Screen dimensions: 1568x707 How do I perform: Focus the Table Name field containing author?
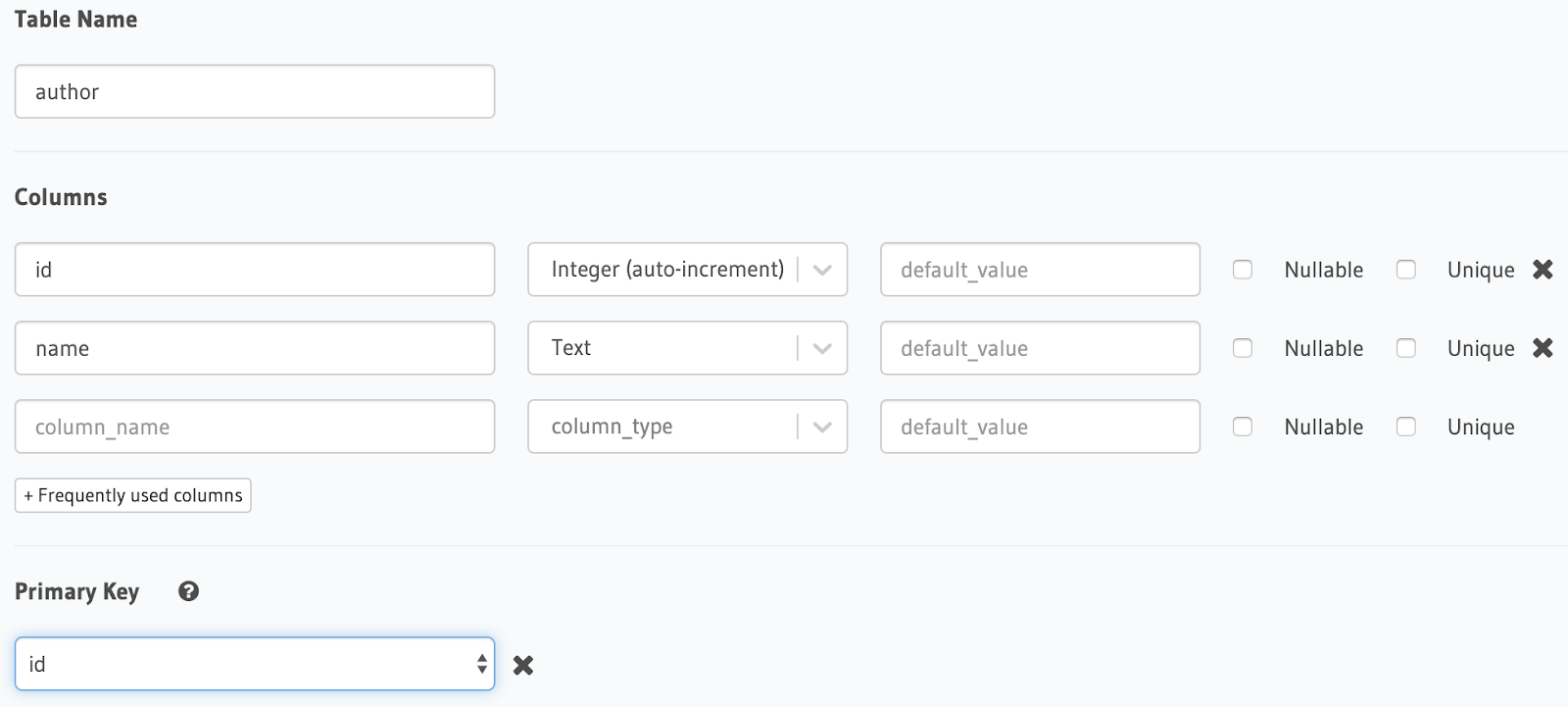[255, 92]
